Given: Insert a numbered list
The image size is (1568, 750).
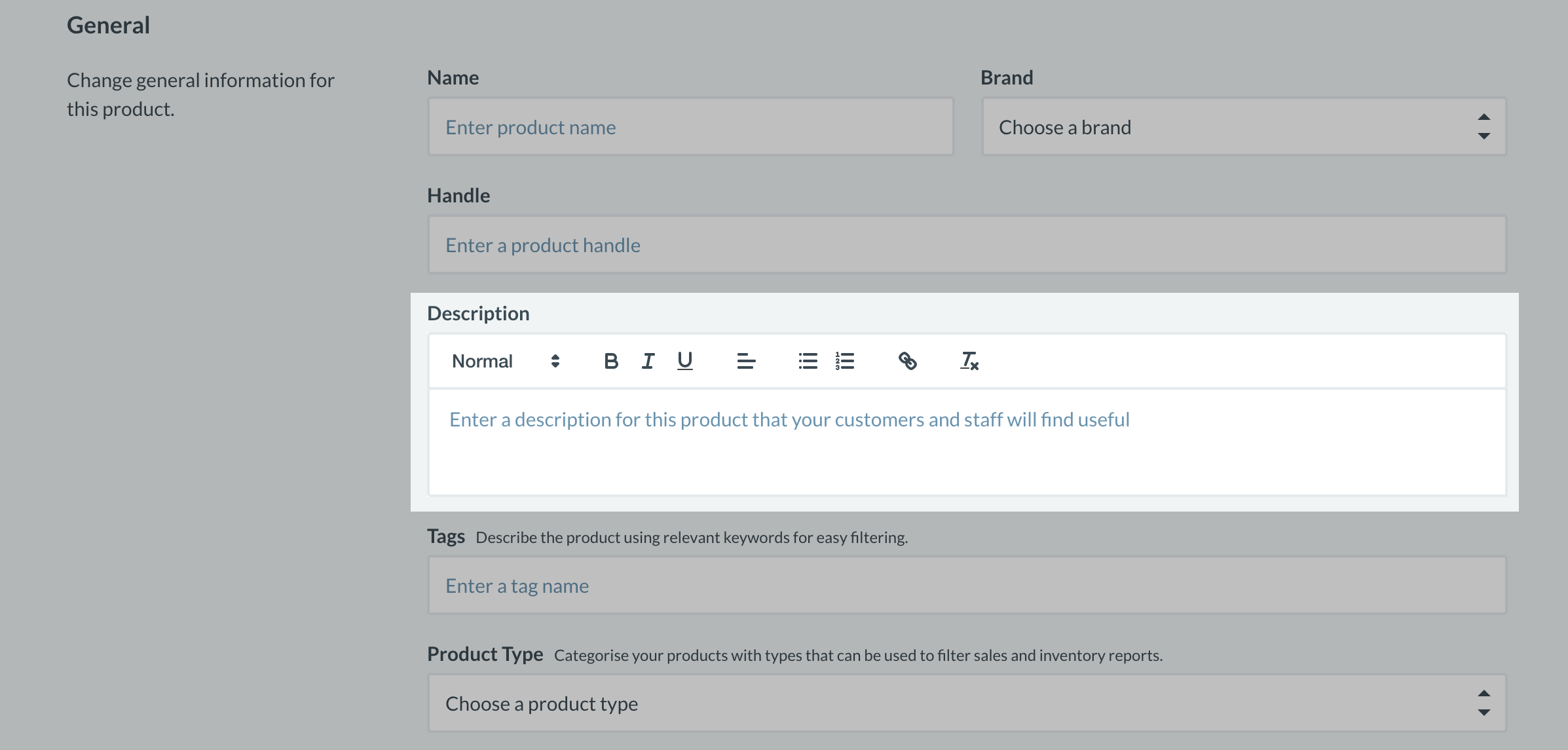Looking at the screenshot, I should (x=845, y=361).
